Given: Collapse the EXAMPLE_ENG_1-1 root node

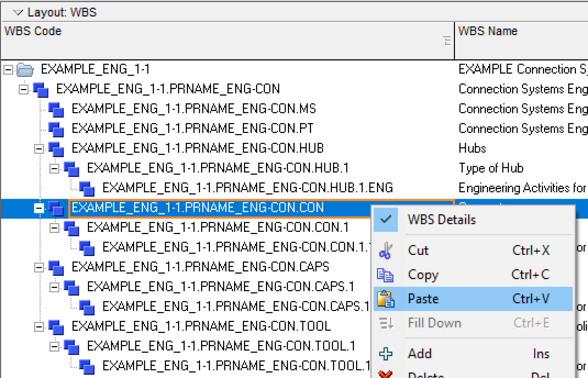Looking at the screenshot, I should 8,69.
